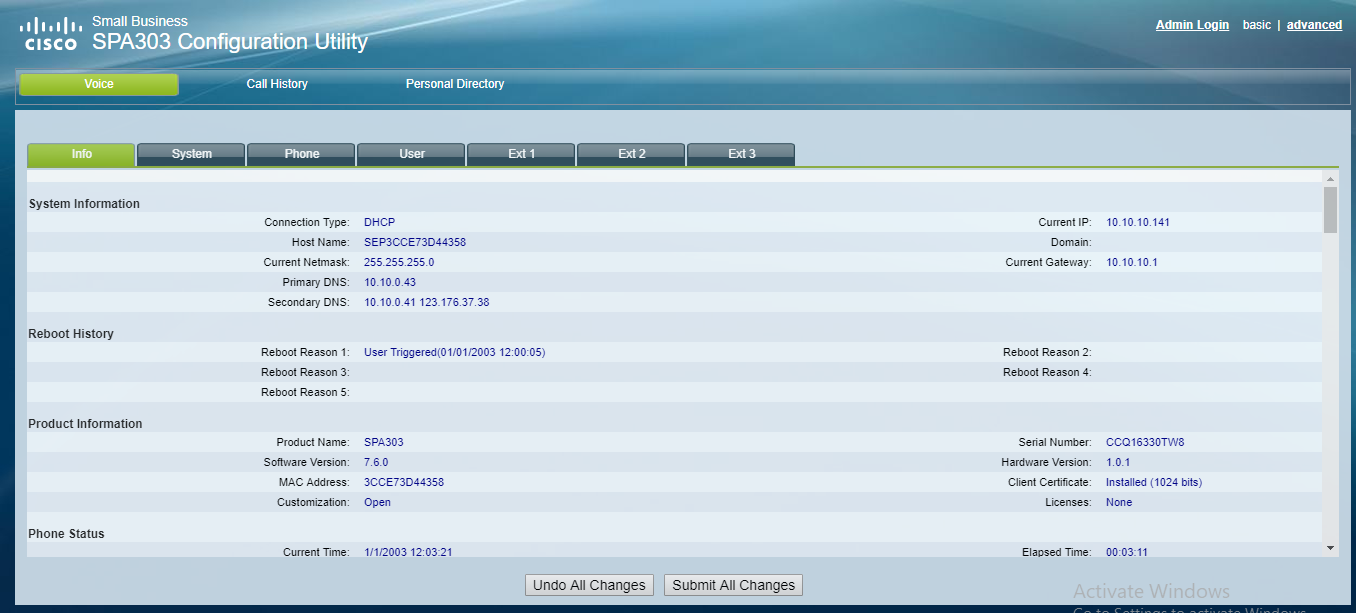Click Submit All Changes button

click(733, 585)
